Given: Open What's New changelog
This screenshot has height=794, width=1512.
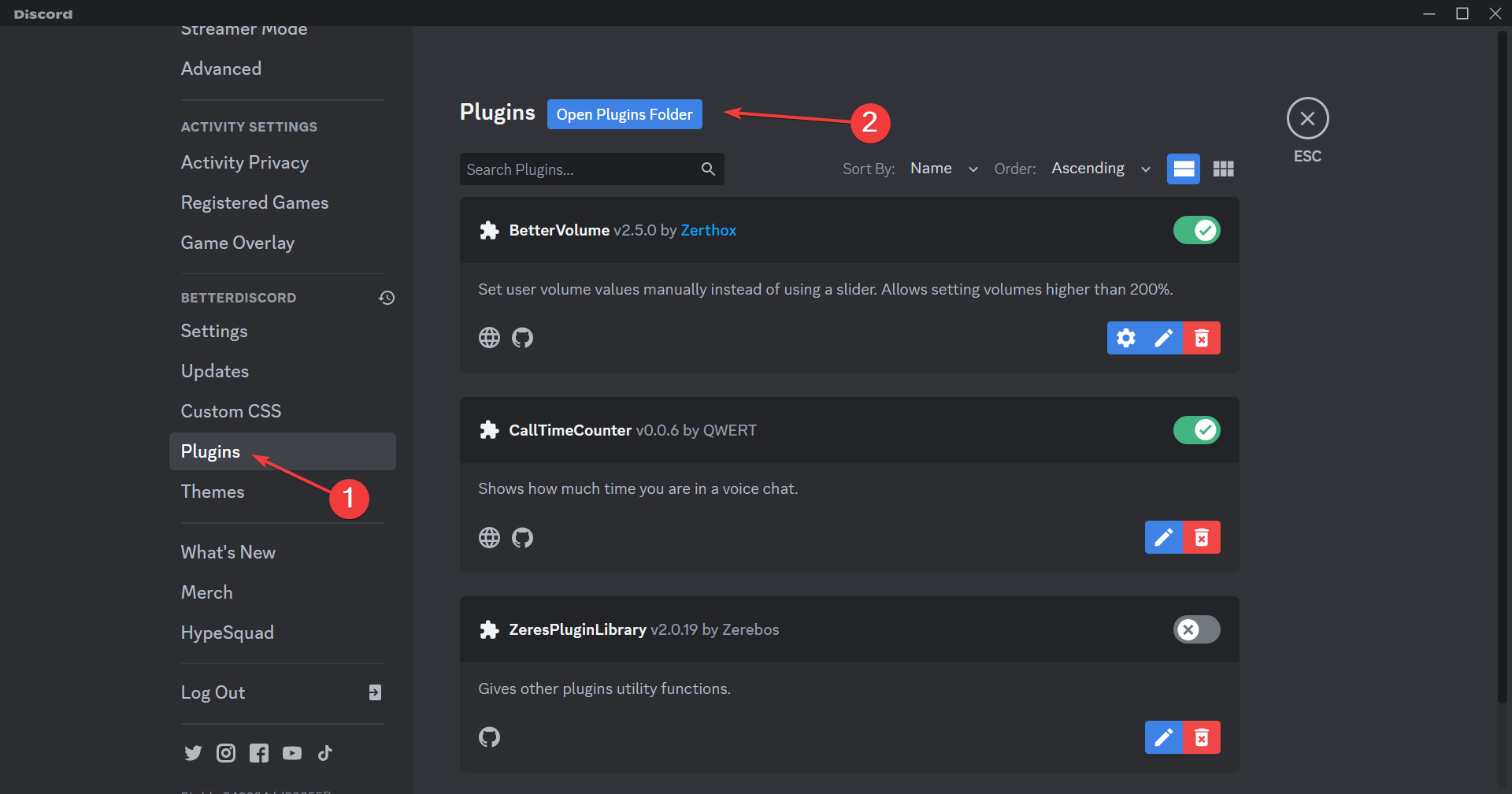Looking at the screenshot, I should (283, 552).
